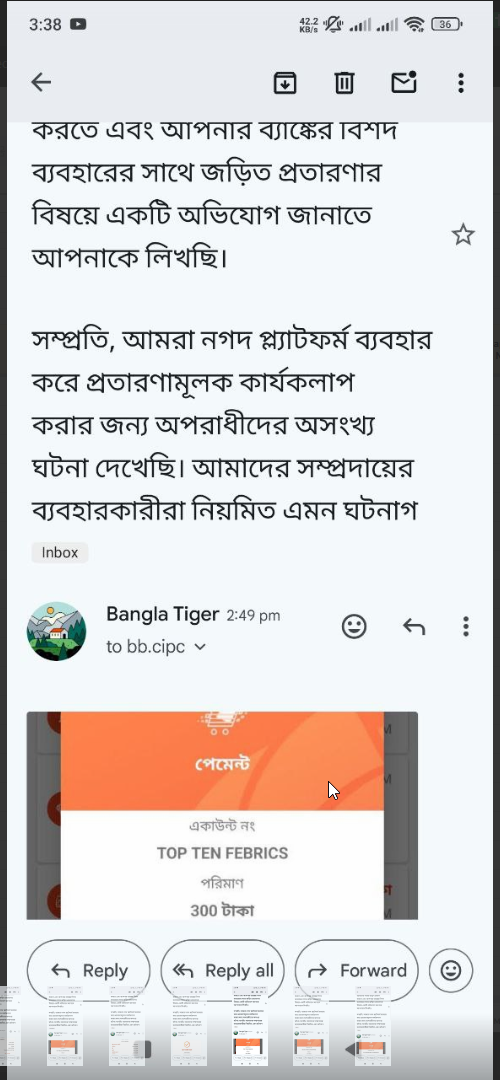500x1080 pixels.
Task: Tap the Reply button
Action: coord(88,970)
